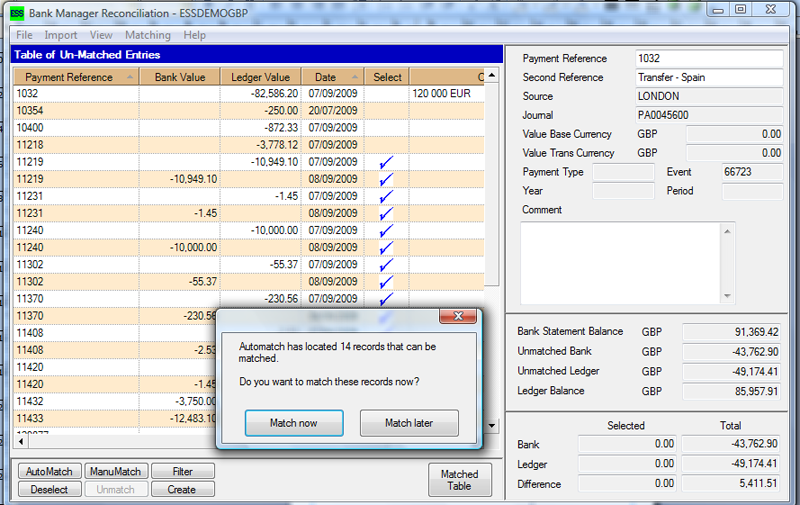Screen dimensions: 800x505
Task: Sort by the Payment Reference column arrow
Action: tap(130, 77)
